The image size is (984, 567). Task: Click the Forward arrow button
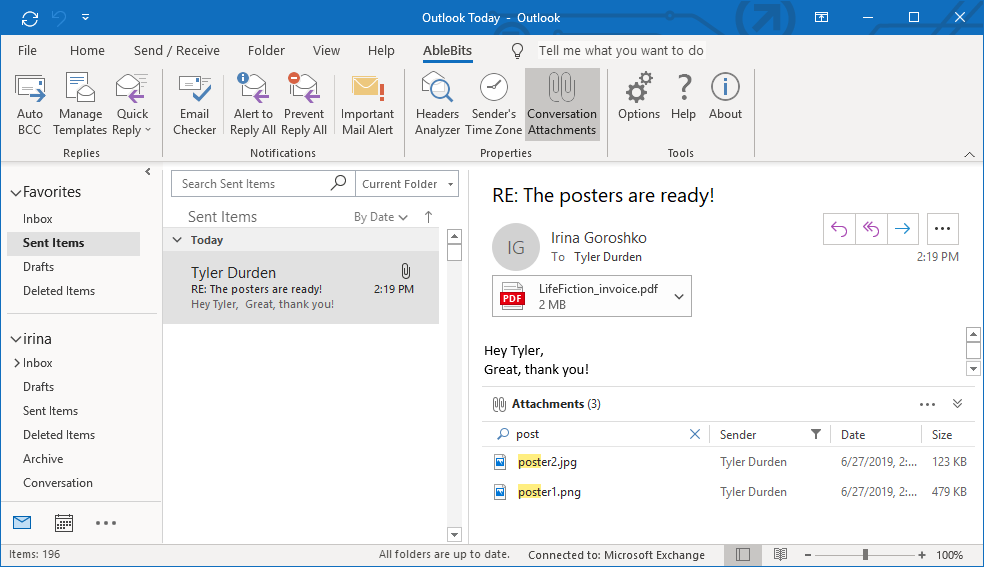tap(902, 229)
